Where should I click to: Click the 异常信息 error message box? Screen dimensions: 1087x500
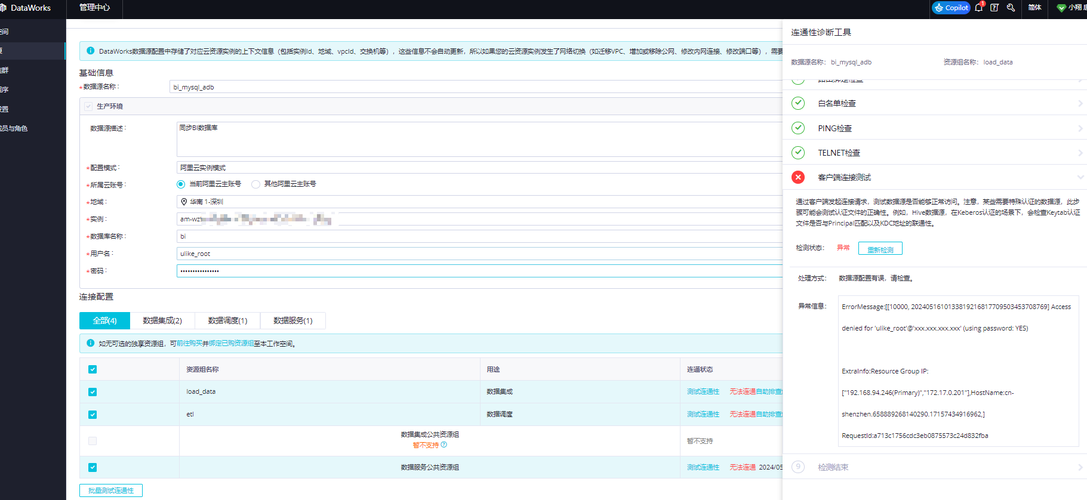(x=958, y=371)
